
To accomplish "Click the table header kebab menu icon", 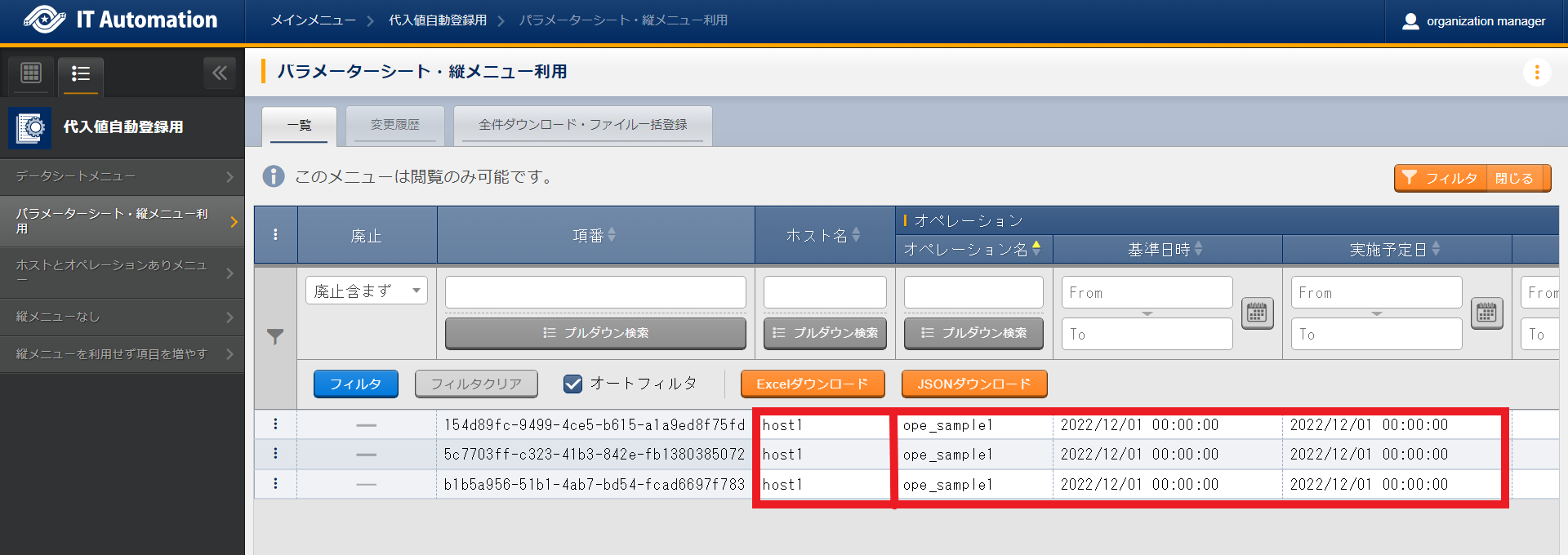I will [275, 235].
